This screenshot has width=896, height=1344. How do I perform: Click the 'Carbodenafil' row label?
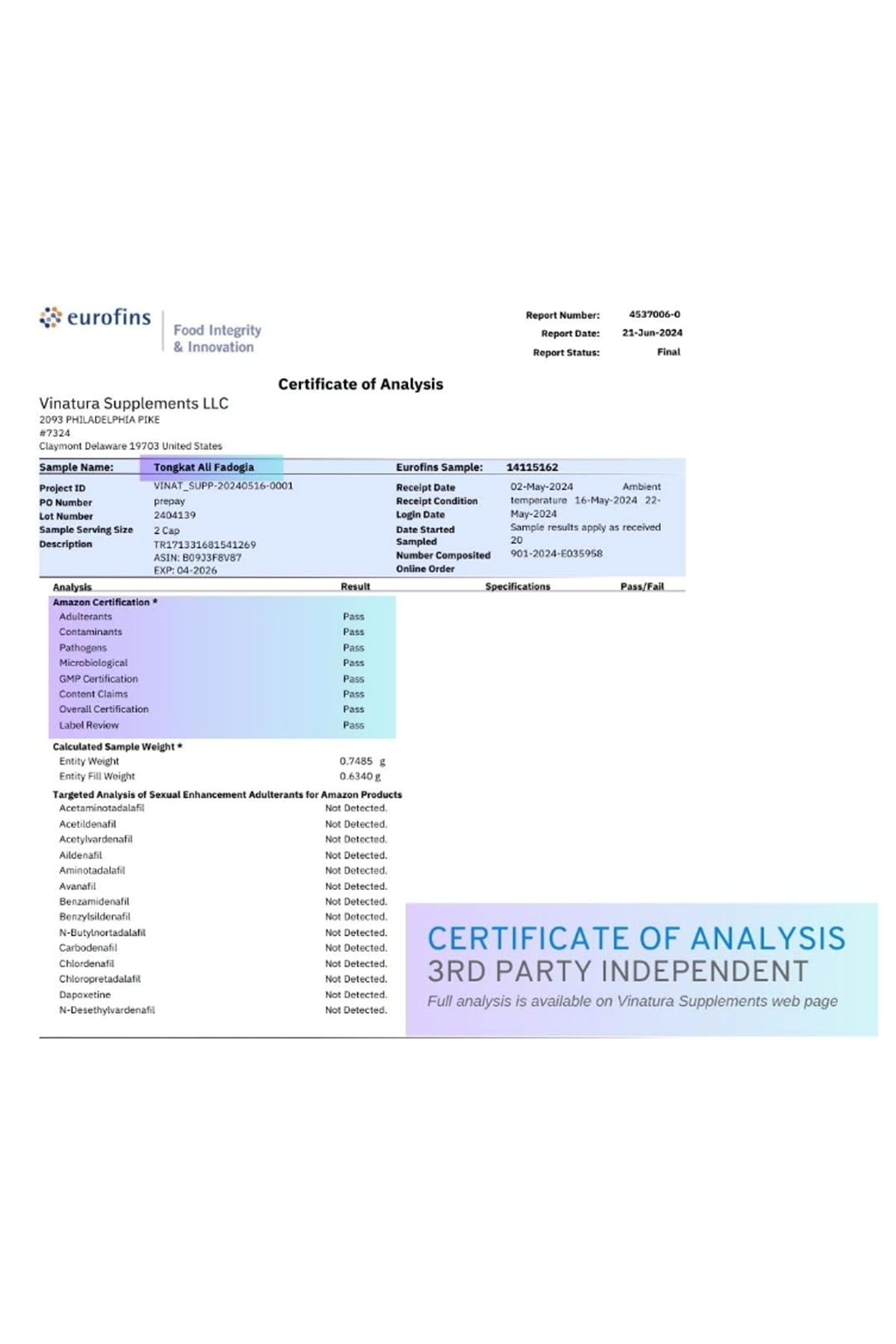(88, 948)
